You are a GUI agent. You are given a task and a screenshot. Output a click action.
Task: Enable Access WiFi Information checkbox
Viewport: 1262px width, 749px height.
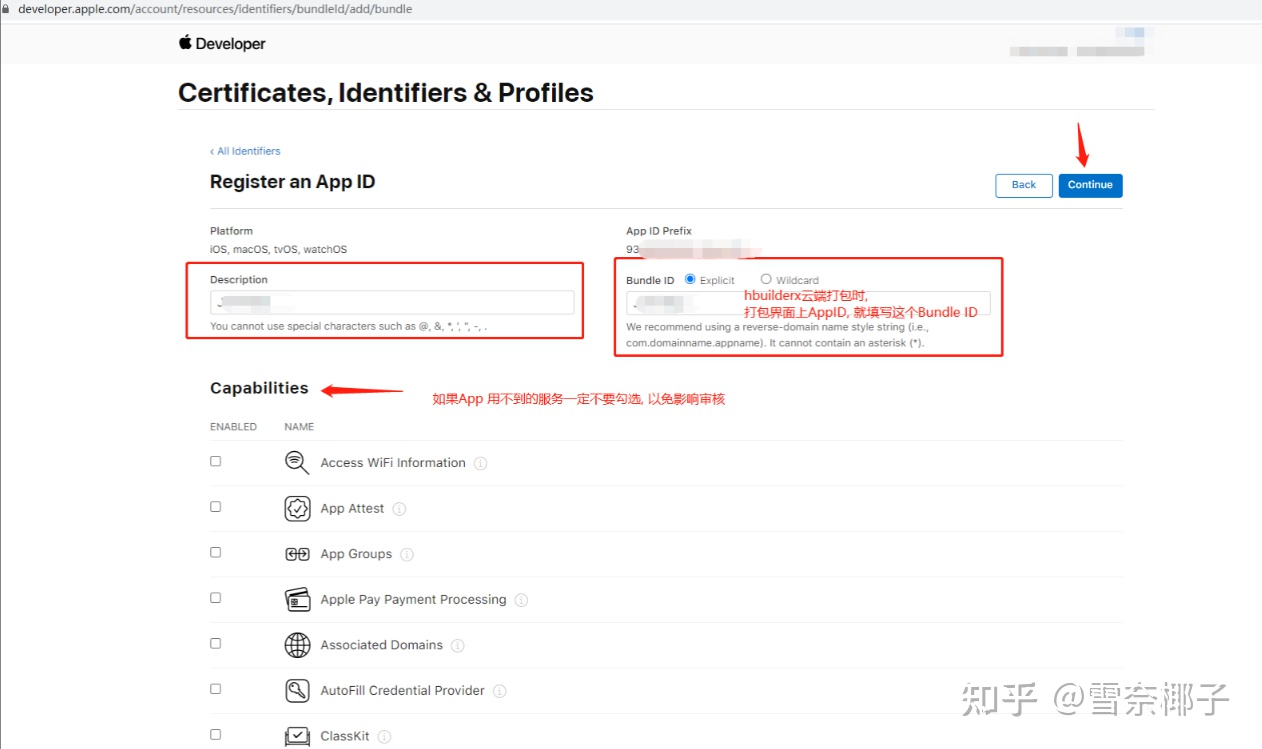[215, 461]
